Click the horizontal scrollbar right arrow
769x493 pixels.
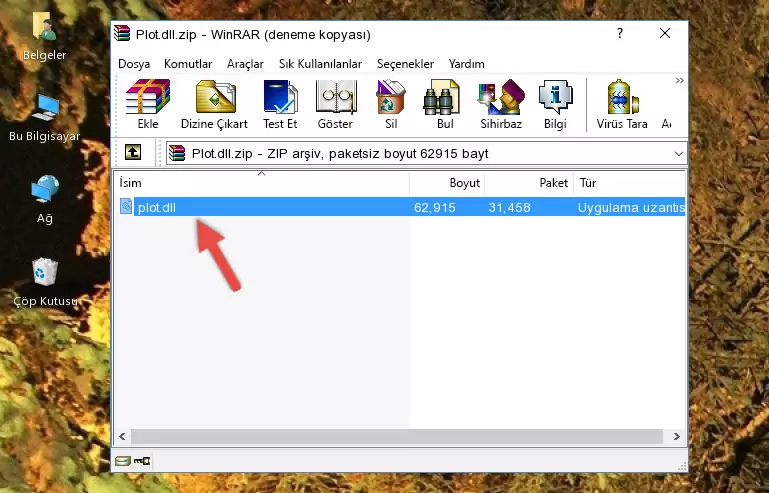pyautogui.click(x=677, y=436)
